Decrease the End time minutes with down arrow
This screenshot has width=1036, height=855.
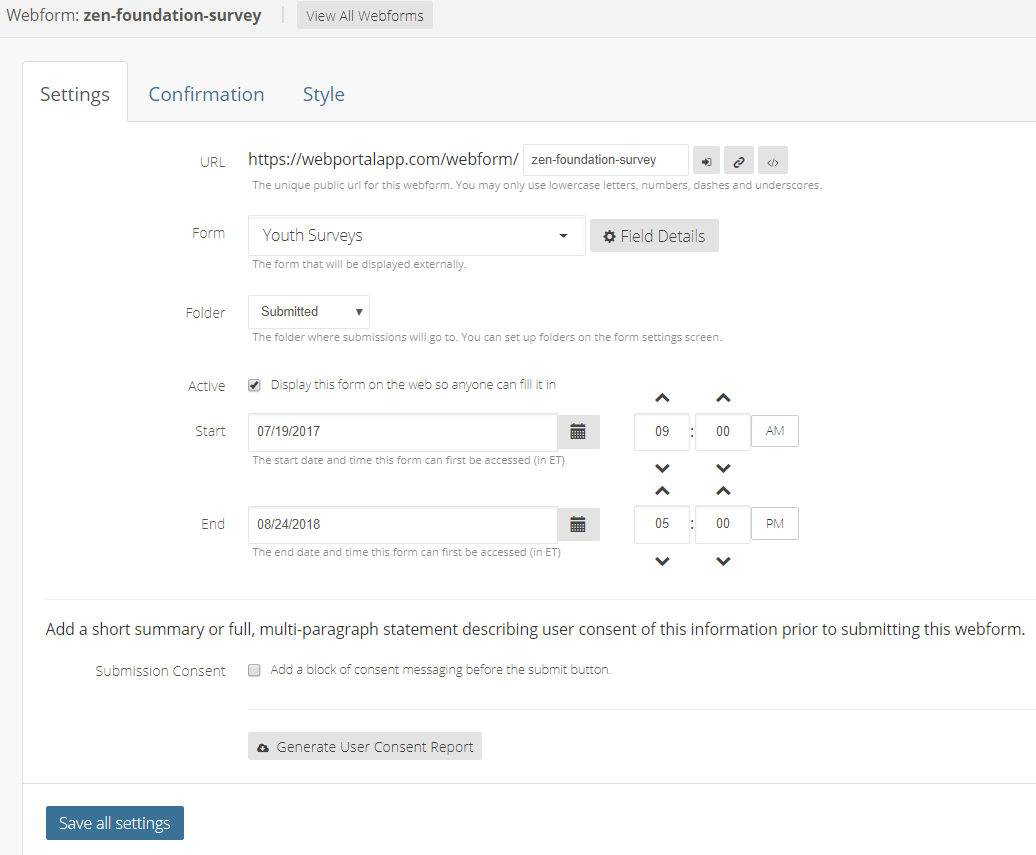tap(722, 561)
